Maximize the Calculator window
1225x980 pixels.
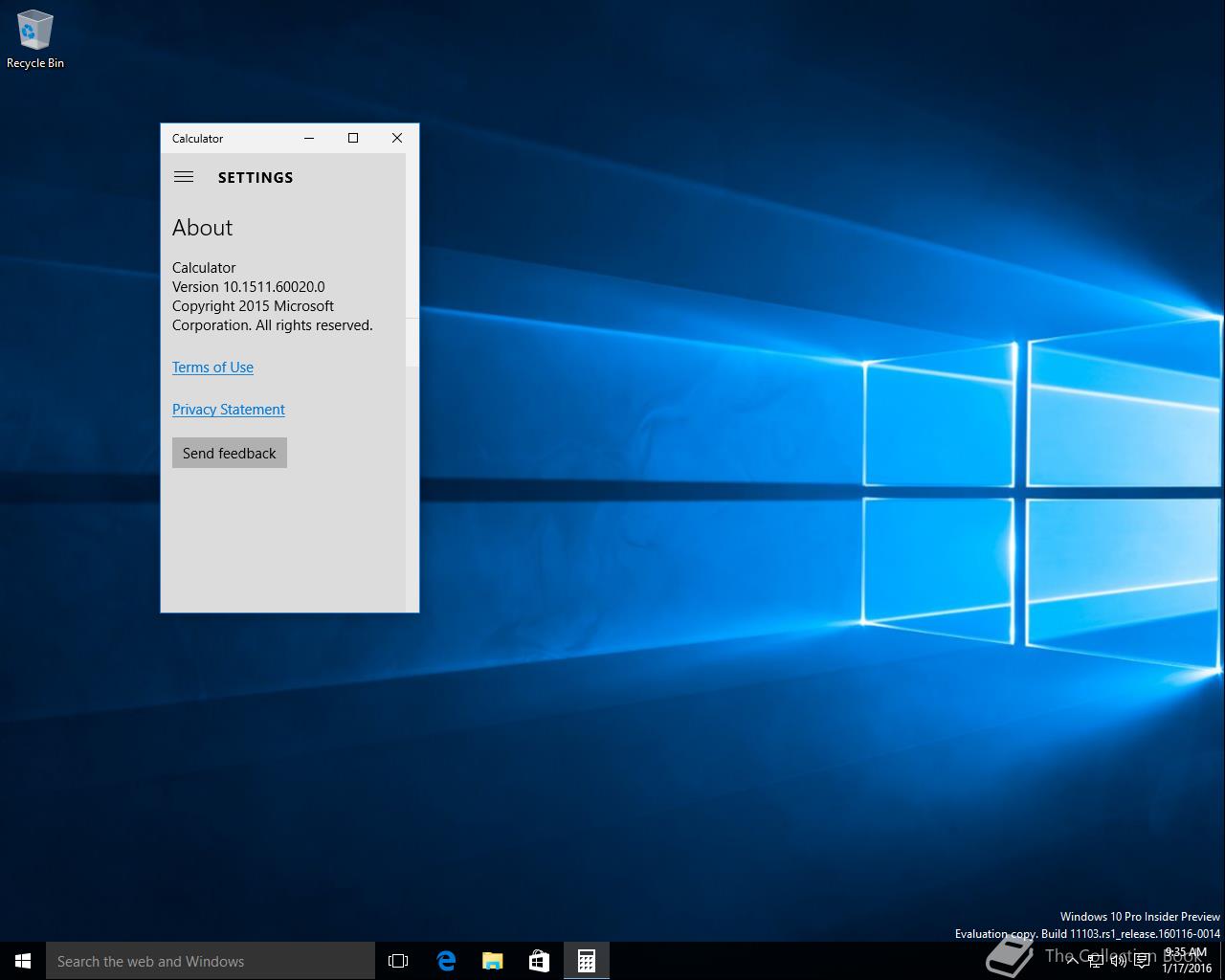pyautogui.click(x=353, y=138)
